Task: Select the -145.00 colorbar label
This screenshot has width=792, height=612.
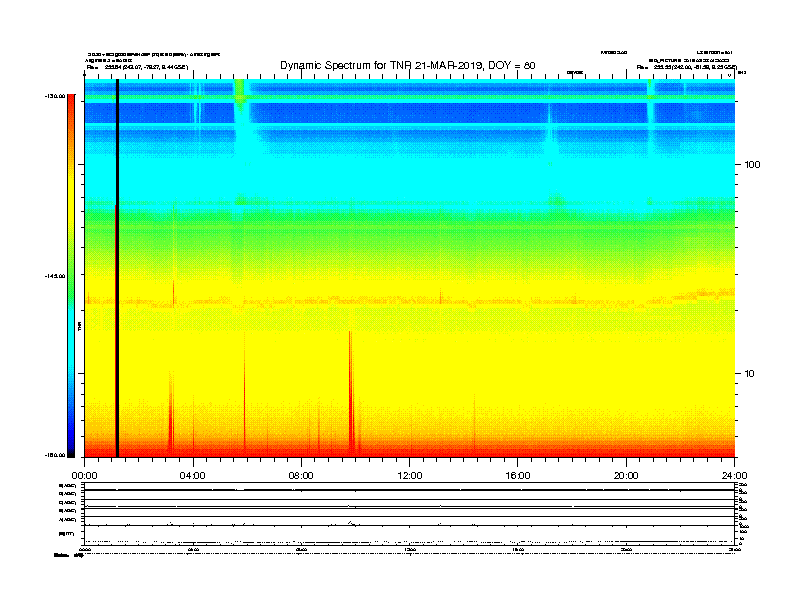Action: pyautogui.click(x=55, y=276)
